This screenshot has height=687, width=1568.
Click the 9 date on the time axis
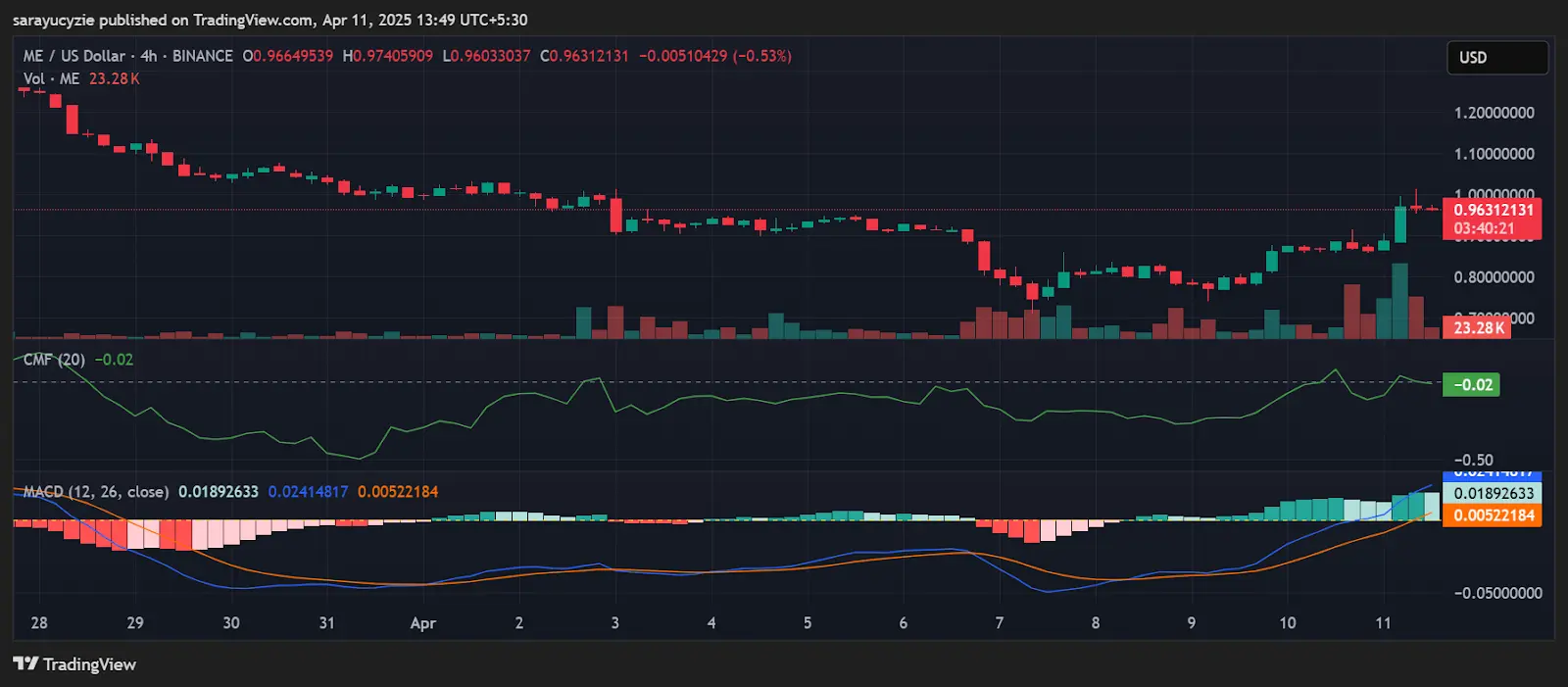[x=1192, y=623]
